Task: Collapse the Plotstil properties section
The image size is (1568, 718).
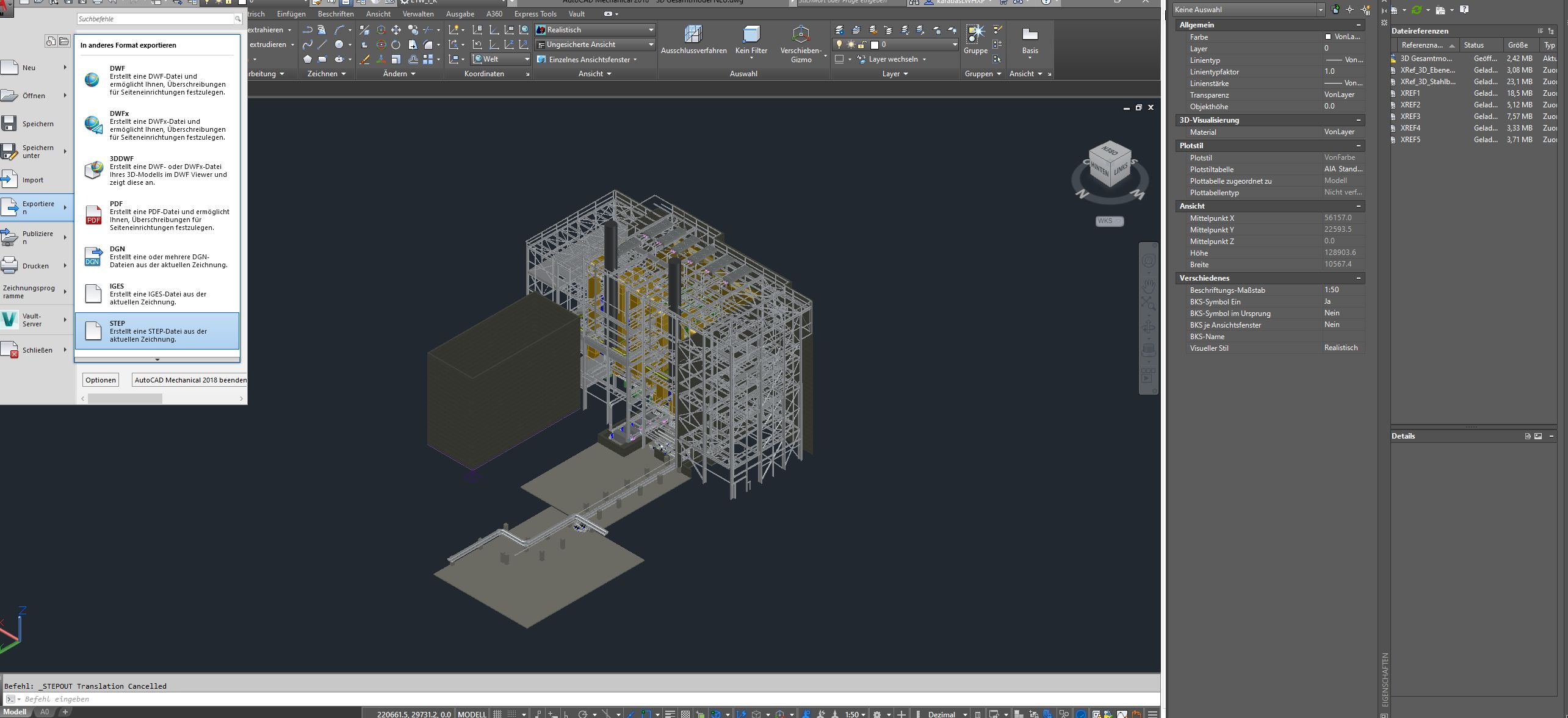Action: coord(1359,146)
